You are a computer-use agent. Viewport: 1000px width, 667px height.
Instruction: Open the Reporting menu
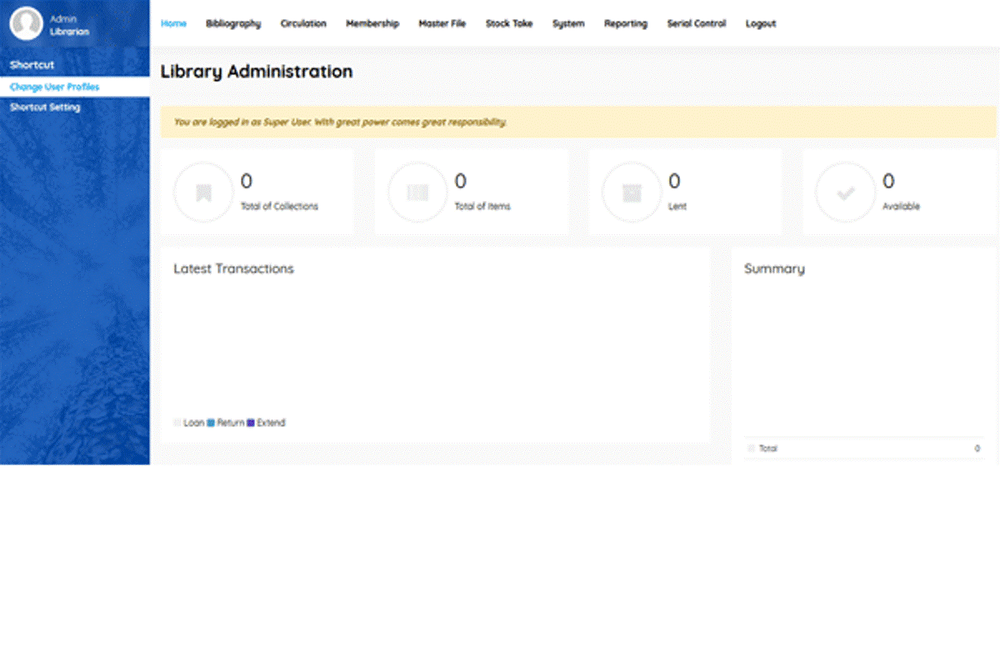tap(626, 23)
